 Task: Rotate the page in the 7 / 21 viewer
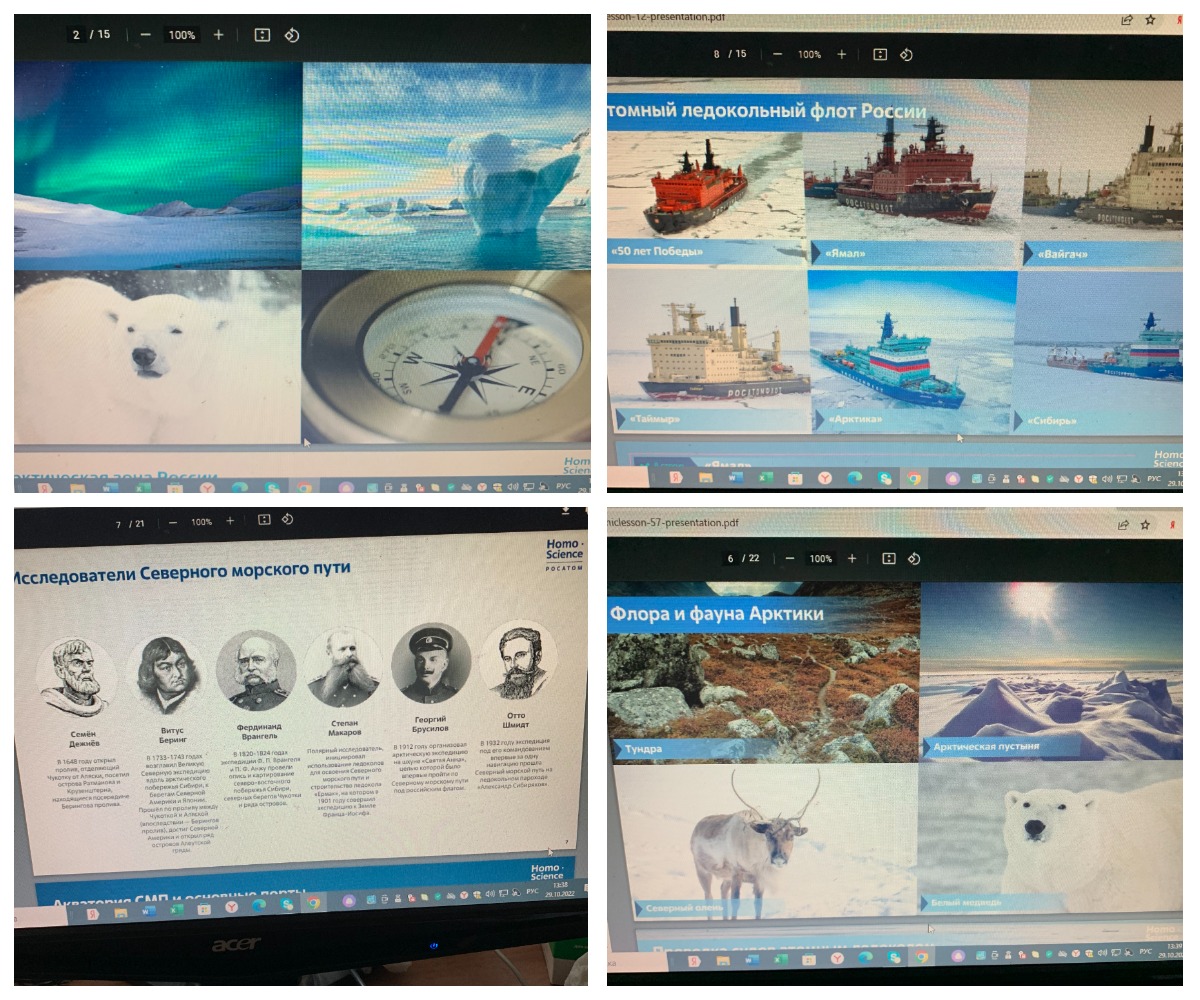pos(287,521)
